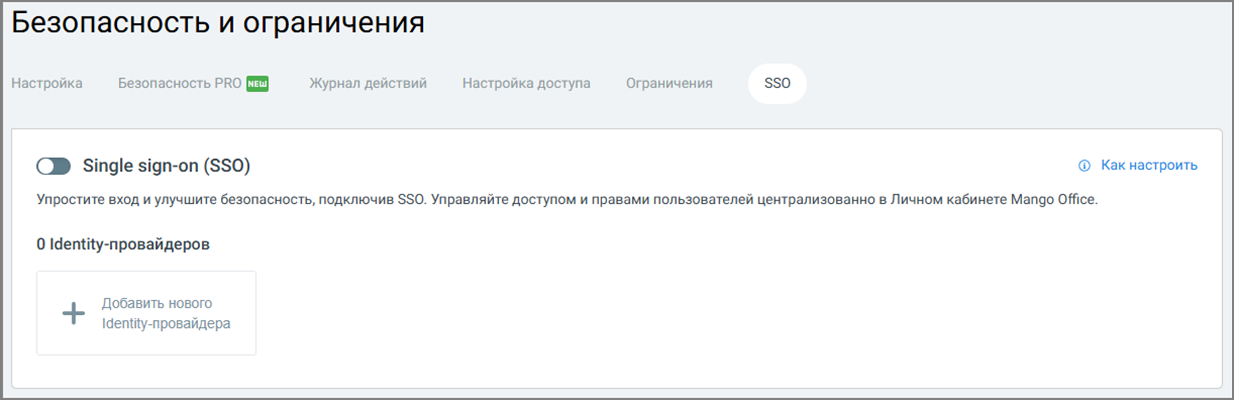Click the Безопасность и ограничения page title

[218, 23]
